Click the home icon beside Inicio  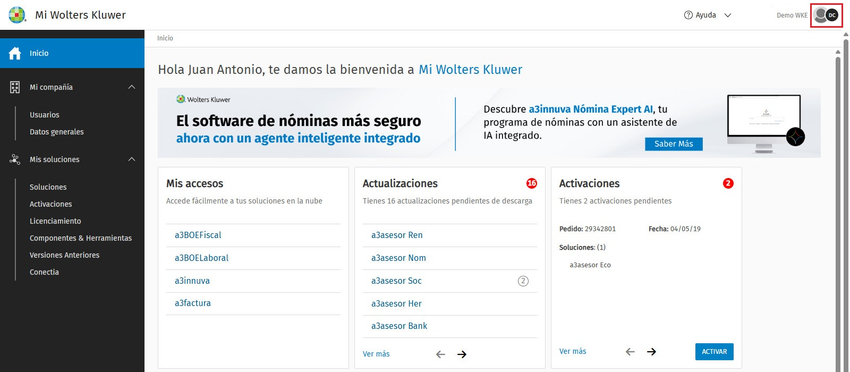(x=15, y=53)
